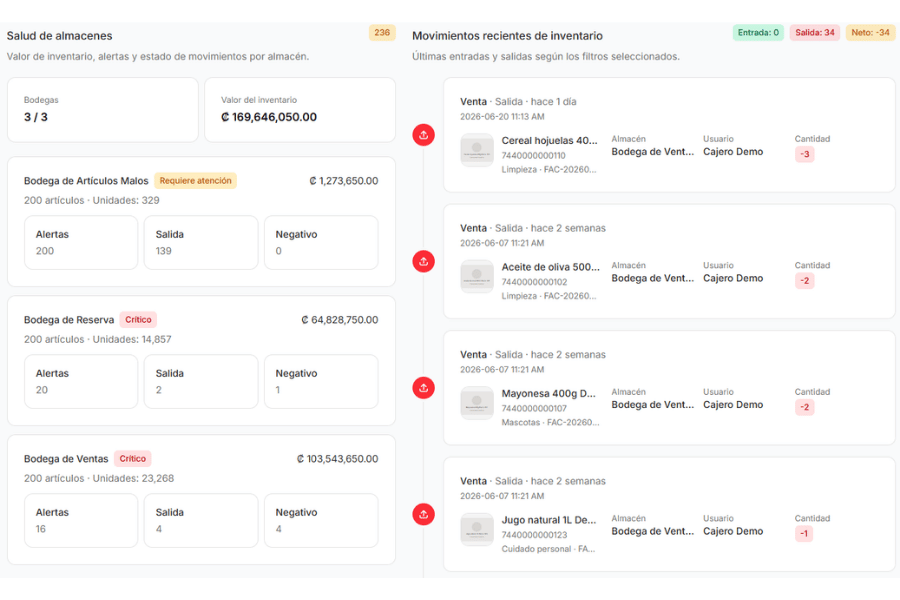Click barcode 7440000000123
Image resolution: width=900 pixels, height=600 pixels.
pyautogui.click(x=534, y=535)
